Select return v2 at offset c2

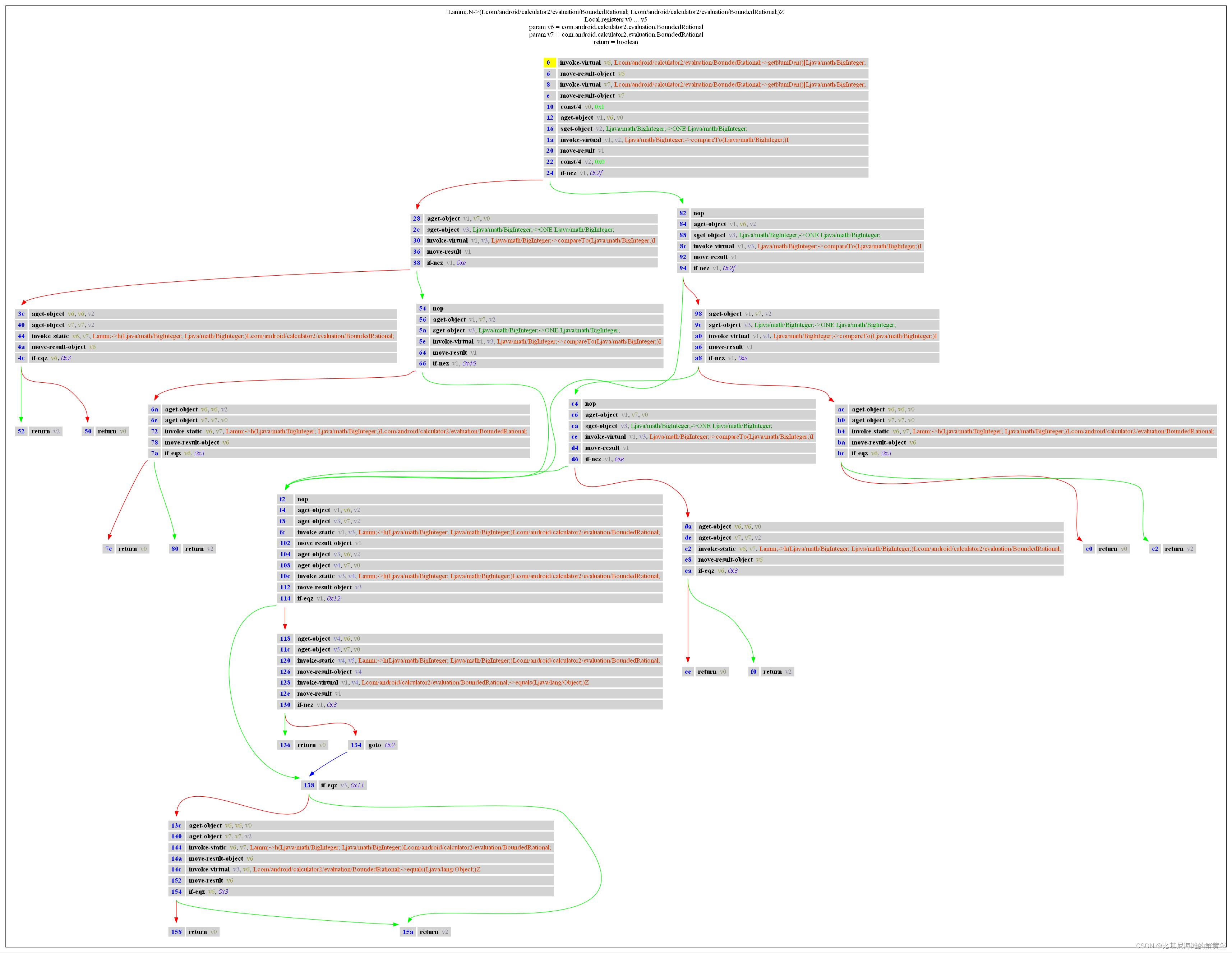click(x=1179, y=549)
